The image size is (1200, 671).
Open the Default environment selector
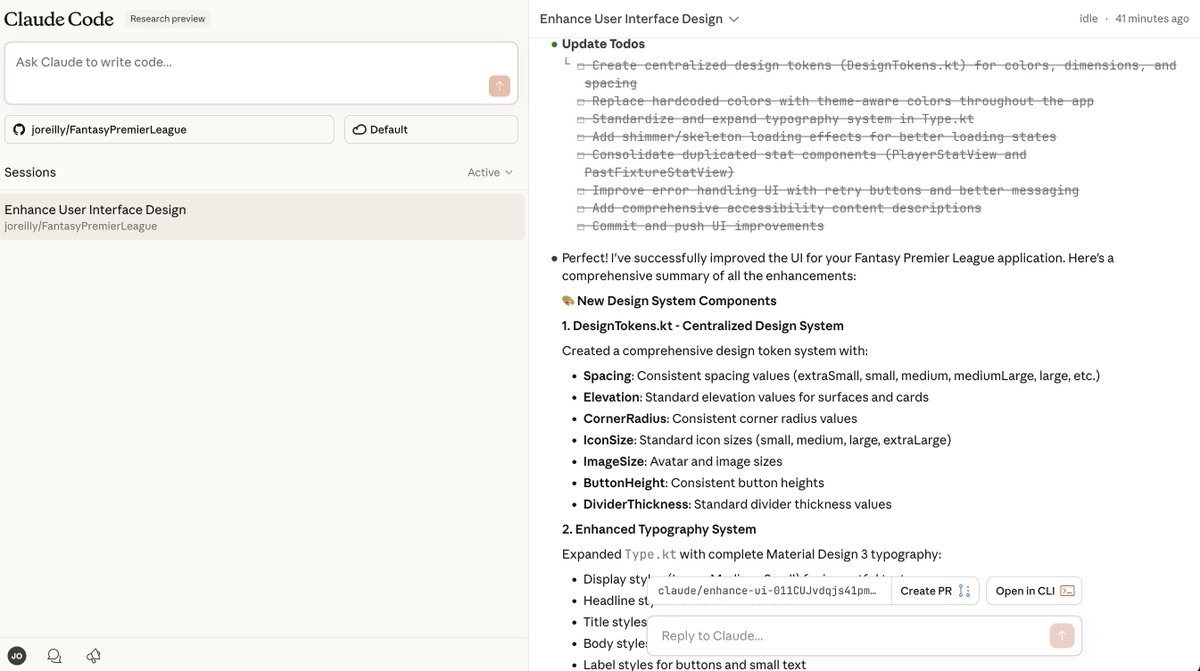point(431,129)
